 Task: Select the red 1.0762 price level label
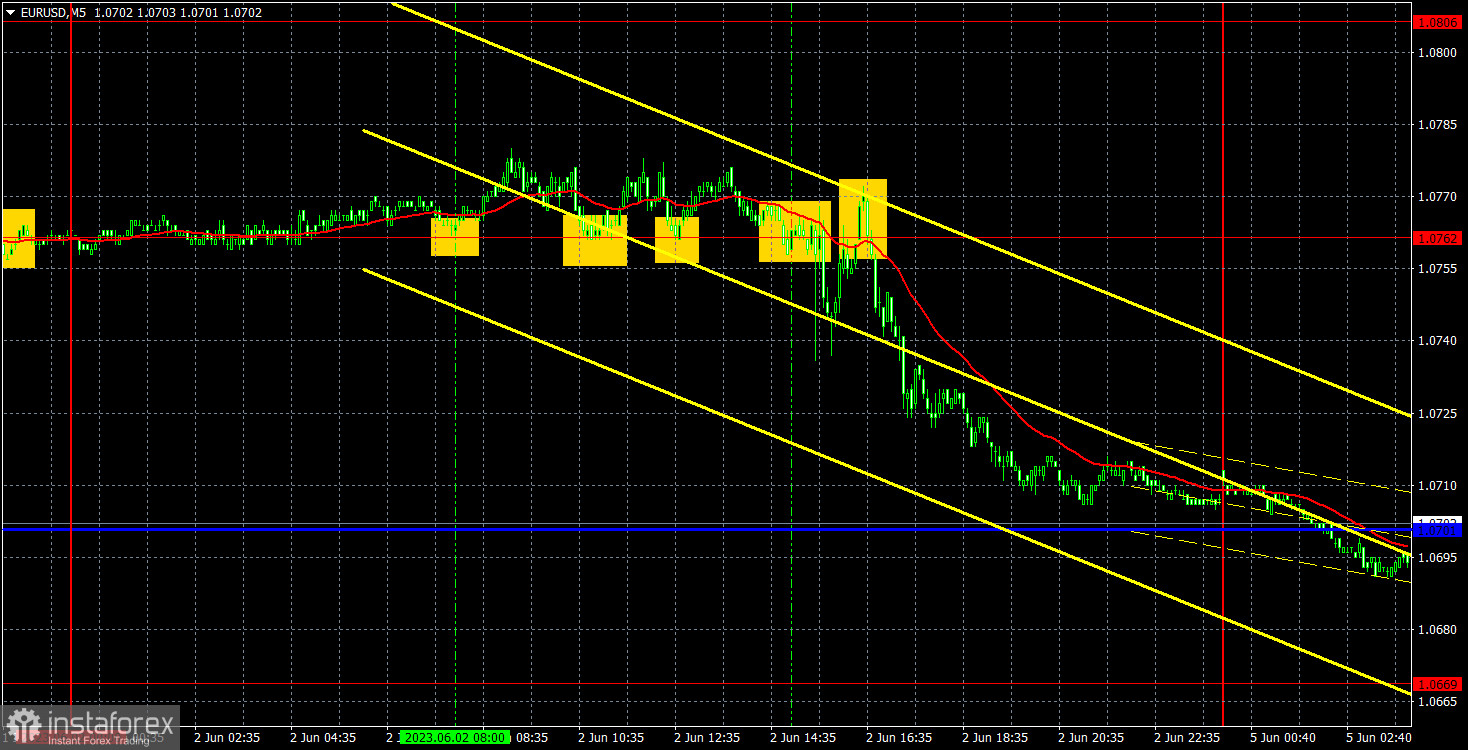tap(1438, 238)
